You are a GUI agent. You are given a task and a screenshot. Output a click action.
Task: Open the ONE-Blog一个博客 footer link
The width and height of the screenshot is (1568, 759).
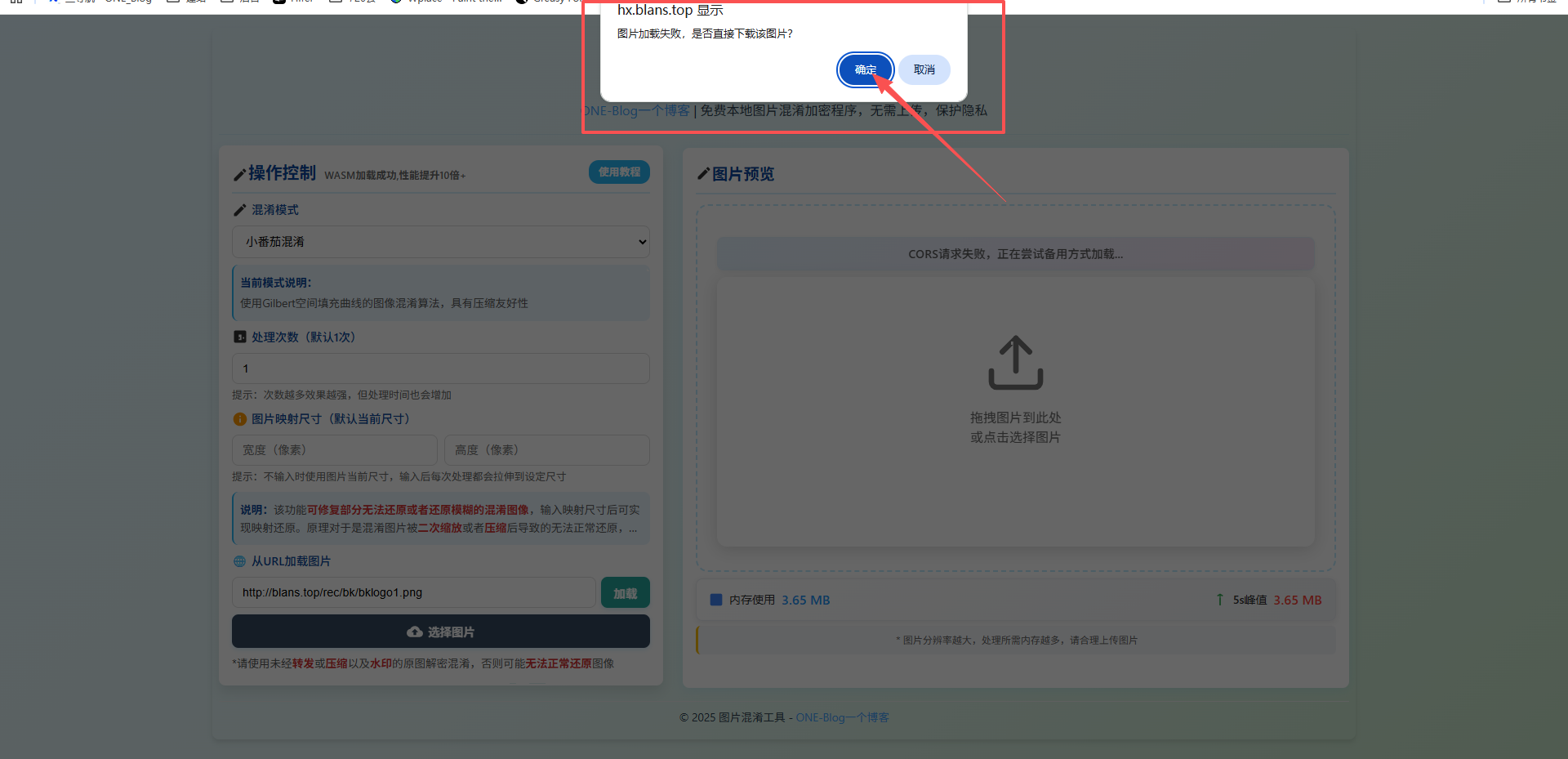click(x=842, y=717)
